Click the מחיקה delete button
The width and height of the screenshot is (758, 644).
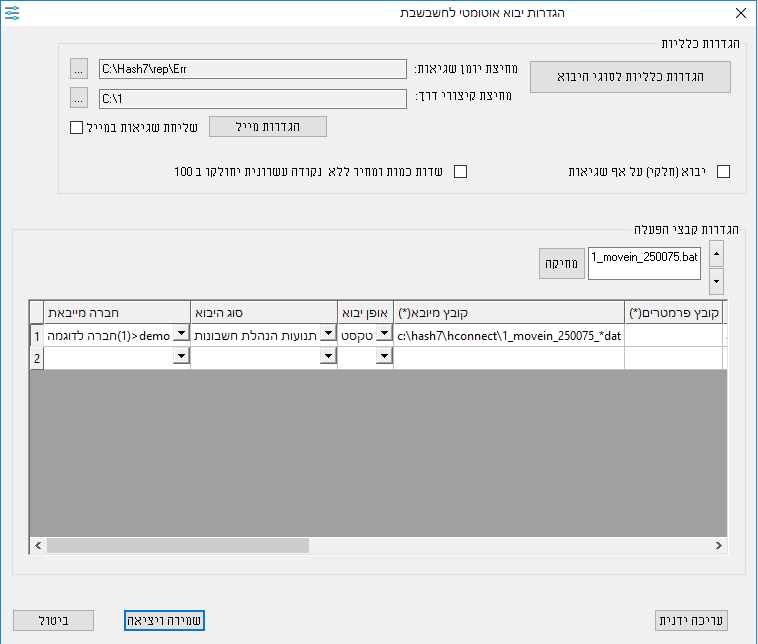562,263
